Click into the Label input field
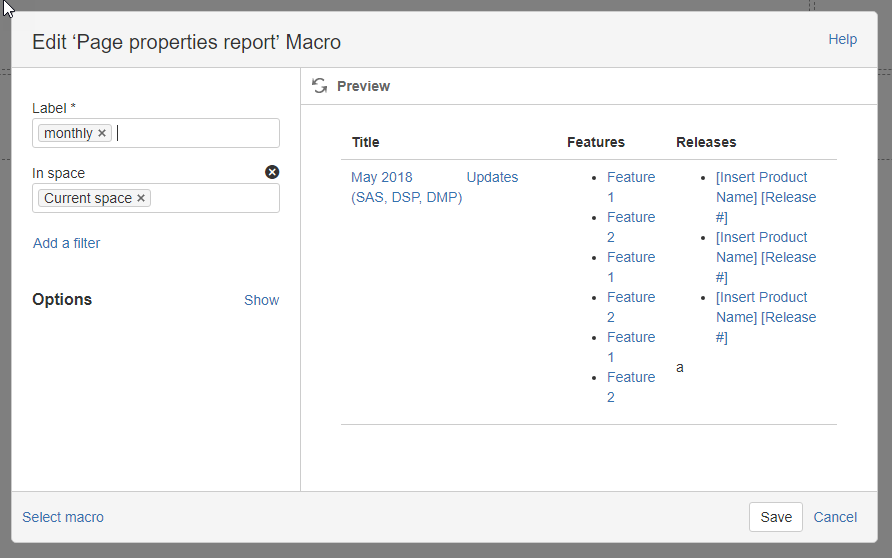This screenshot has width=892, height=558. [x=156, y=133]
